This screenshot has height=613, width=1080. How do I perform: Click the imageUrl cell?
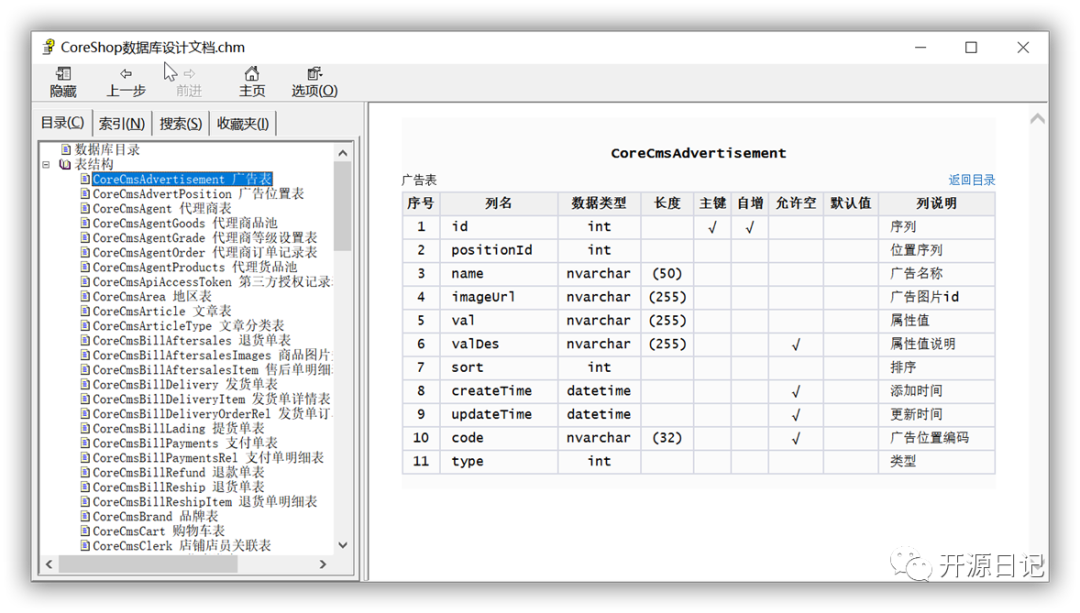[x=499, y=297]
